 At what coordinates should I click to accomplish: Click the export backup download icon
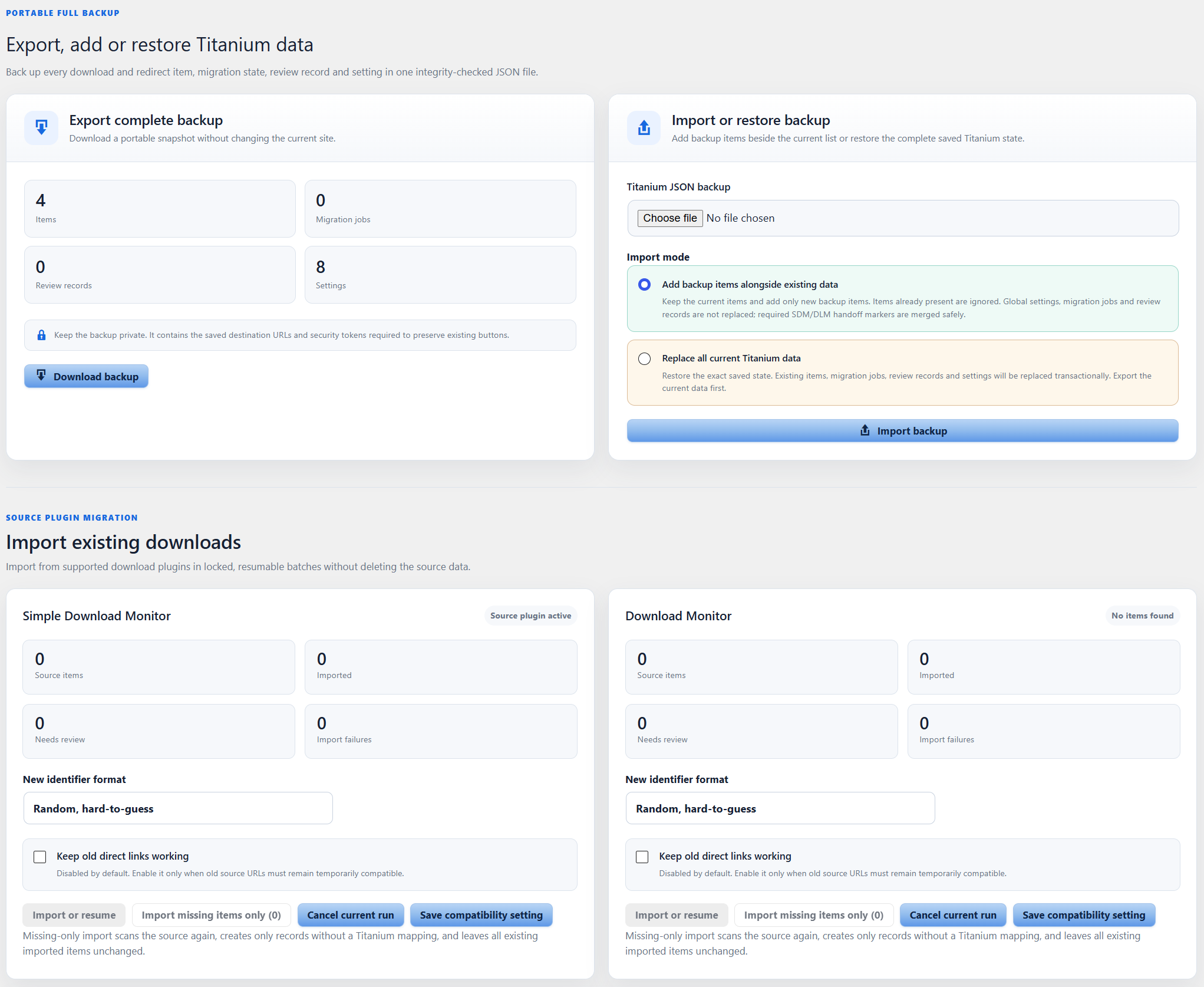pyautogui.click(x=41, y=127)
